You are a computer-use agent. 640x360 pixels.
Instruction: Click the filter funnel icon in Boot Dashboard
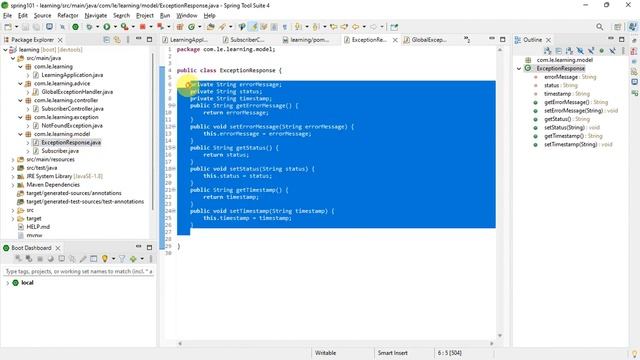[122, 259]
